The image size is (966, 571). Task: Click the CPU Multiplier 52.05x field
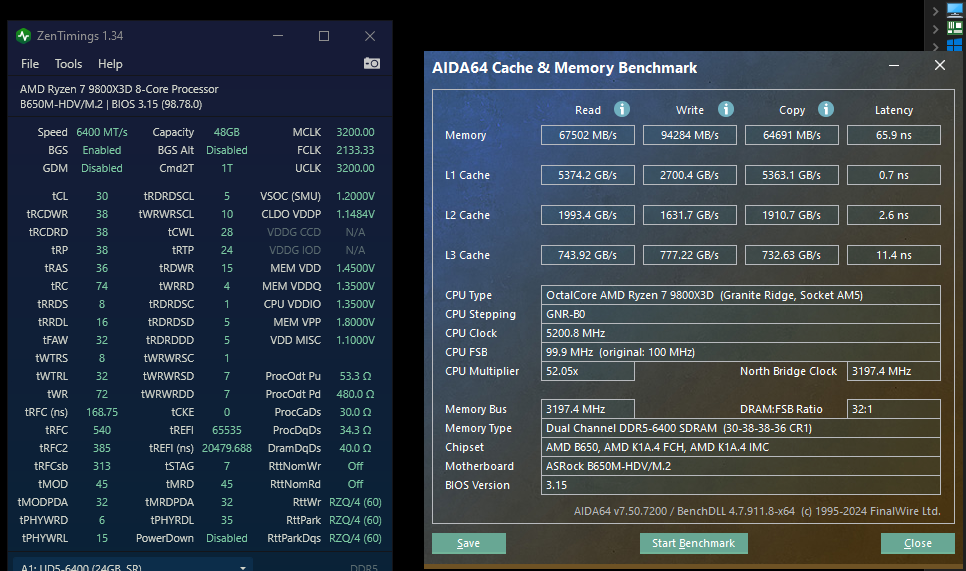click(x=588, y=371)
